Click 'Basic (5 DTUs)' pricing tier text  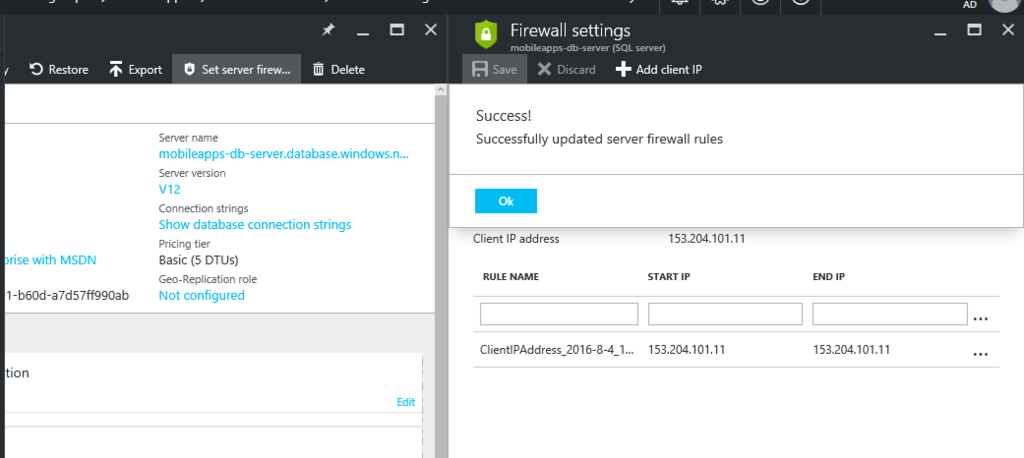[x=198, y=260]
